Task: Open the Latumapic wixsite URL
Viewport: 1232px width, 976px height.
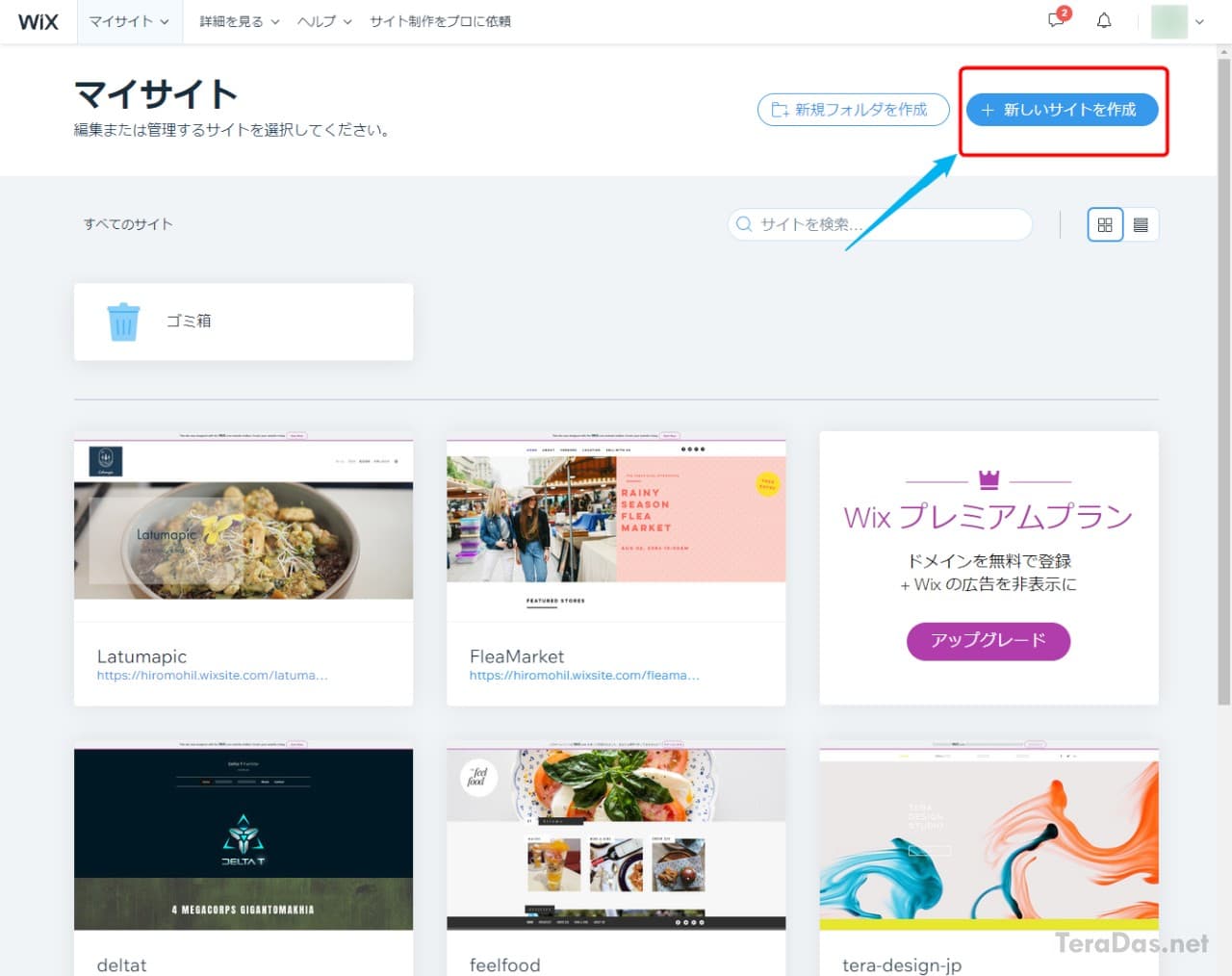Action: [x=212, y=676]
